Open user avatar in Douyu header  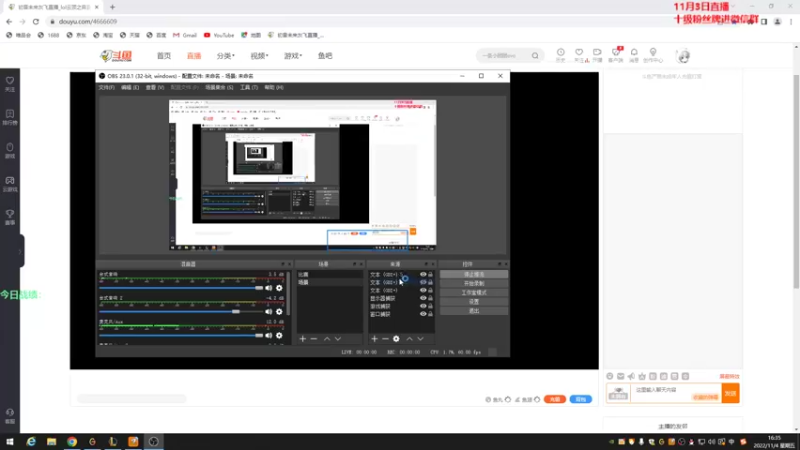coord(683,56)
